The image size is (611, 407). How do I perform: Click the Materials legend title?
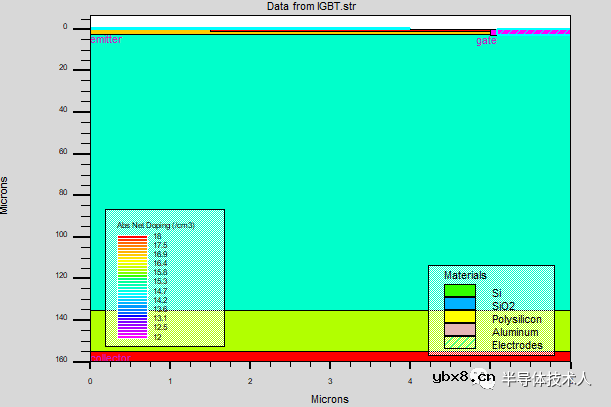click(465, 274)
